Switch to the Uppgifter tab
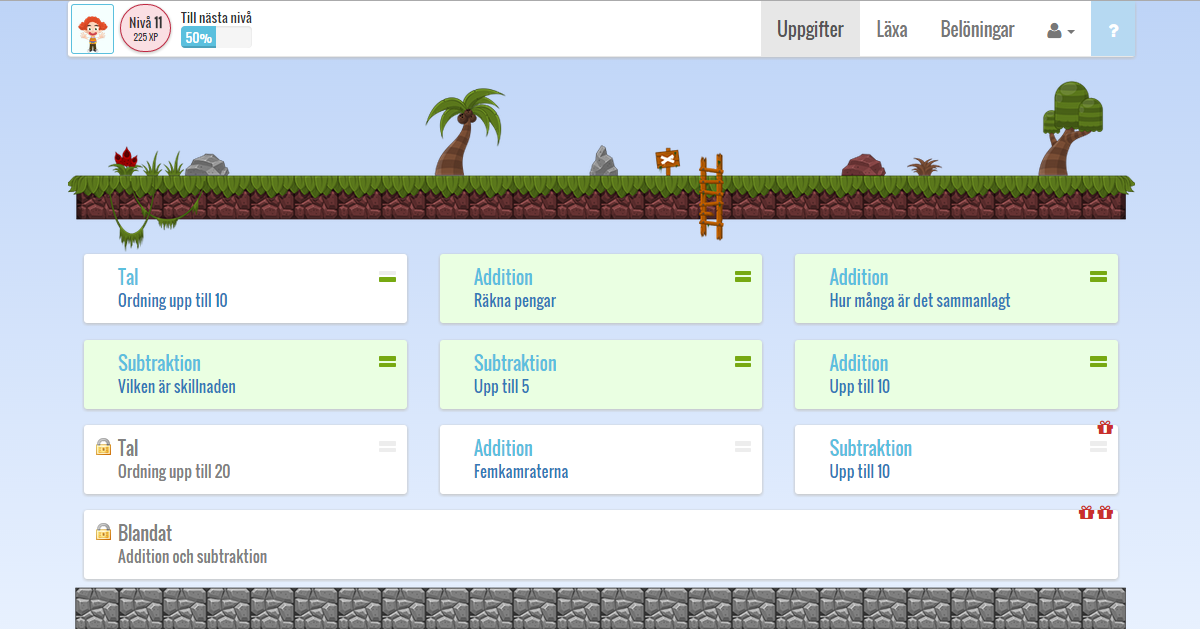The height and width of the screenshot is (629, 1200). (810, 30)
